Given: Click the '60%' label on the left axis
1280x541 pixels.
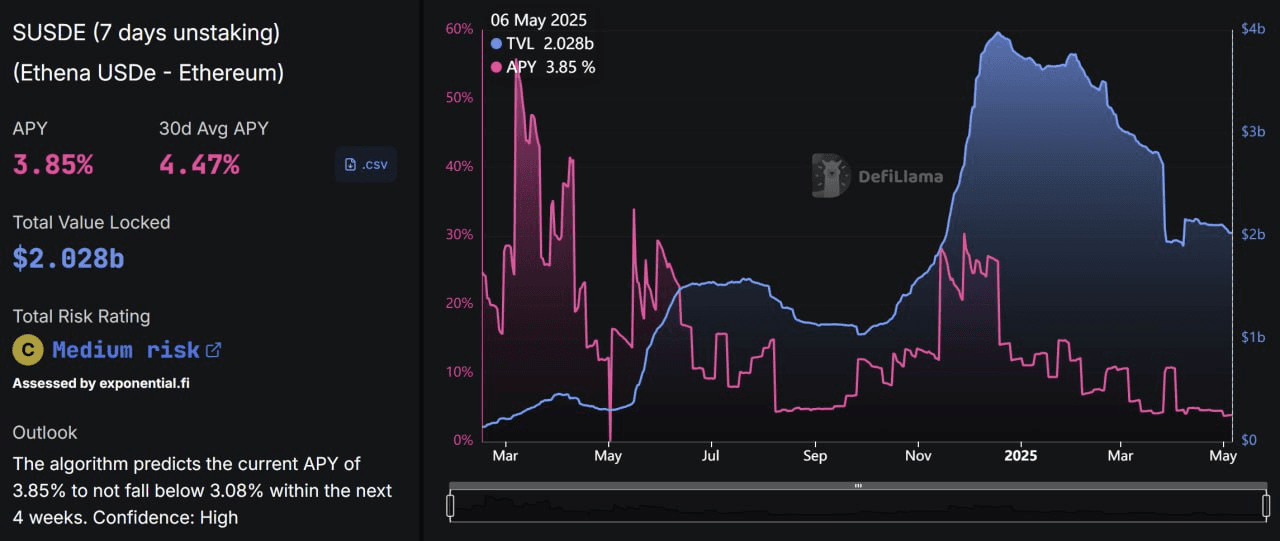Looking at the screenshot, I should click(x=459, y=28).
